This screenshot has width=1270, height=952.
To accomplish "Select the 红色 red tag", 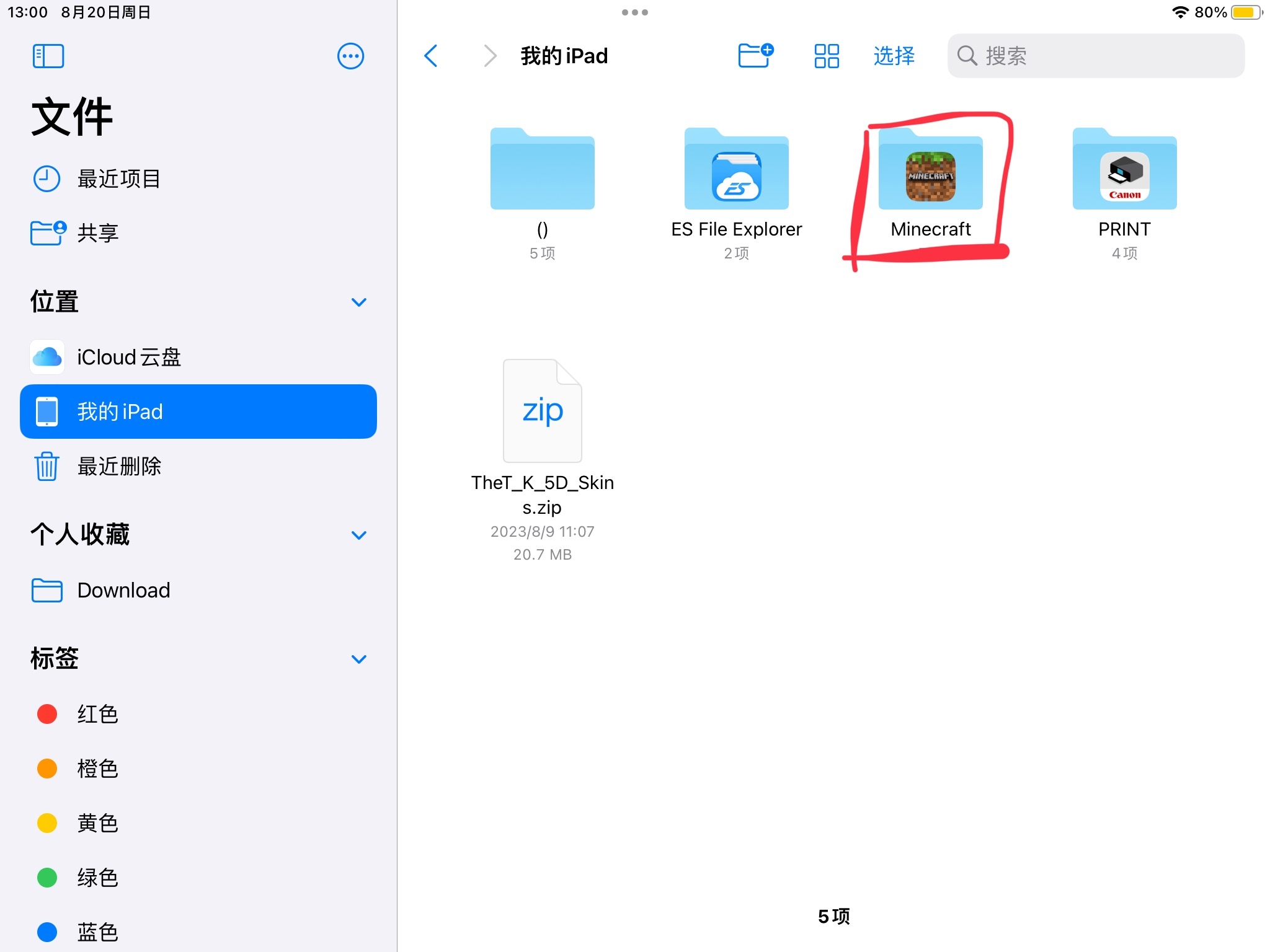I will click(x=198, y=714).
